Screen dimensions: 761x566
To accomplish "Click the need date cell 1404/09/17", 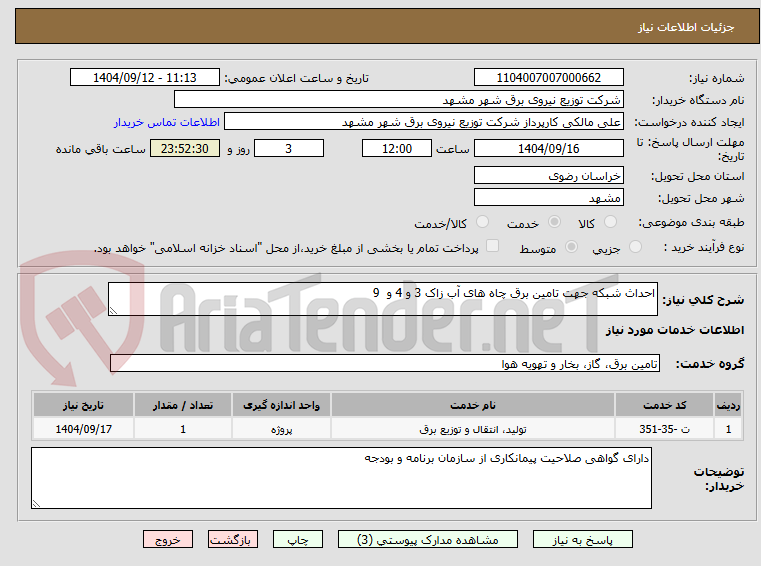I will (x=83, y=429).
